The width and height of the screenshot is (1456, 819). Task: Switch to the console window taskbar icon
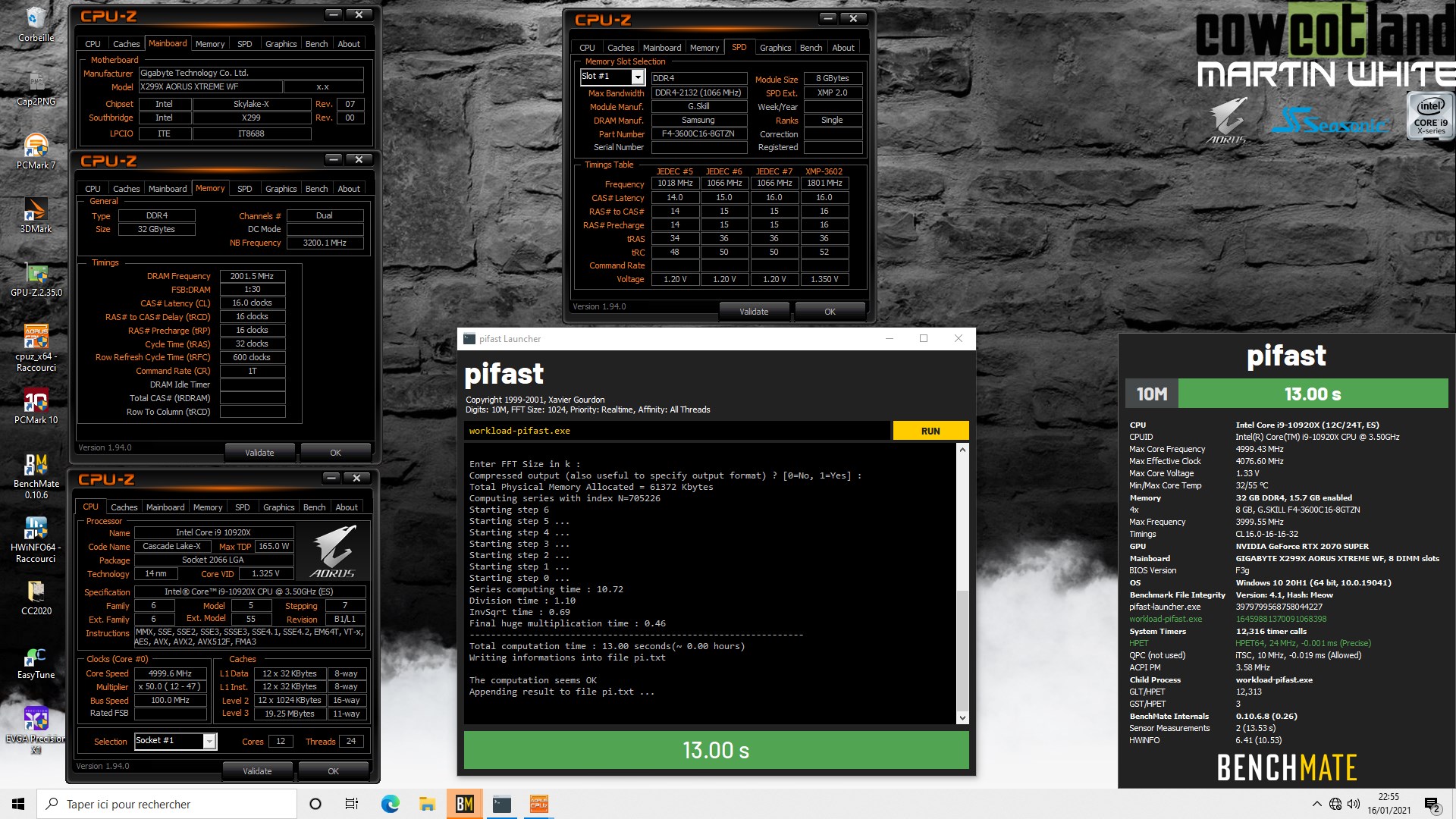pos(501,804)
